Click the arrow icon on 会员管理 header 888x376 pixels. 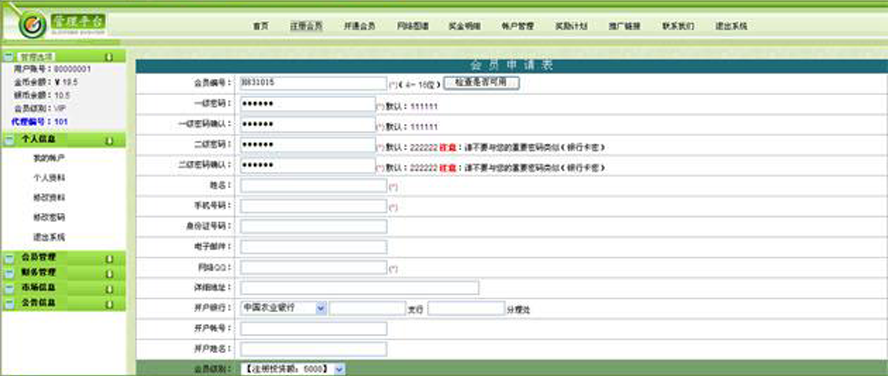(x=109, y=259)
